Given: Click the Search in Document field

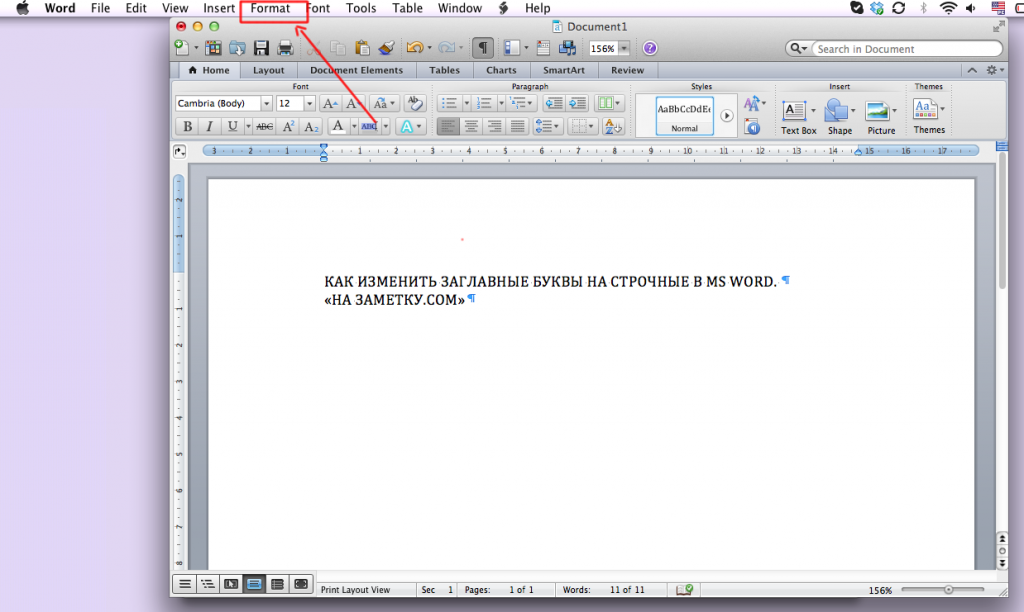Looking at the screenshot, I should 906,49.
